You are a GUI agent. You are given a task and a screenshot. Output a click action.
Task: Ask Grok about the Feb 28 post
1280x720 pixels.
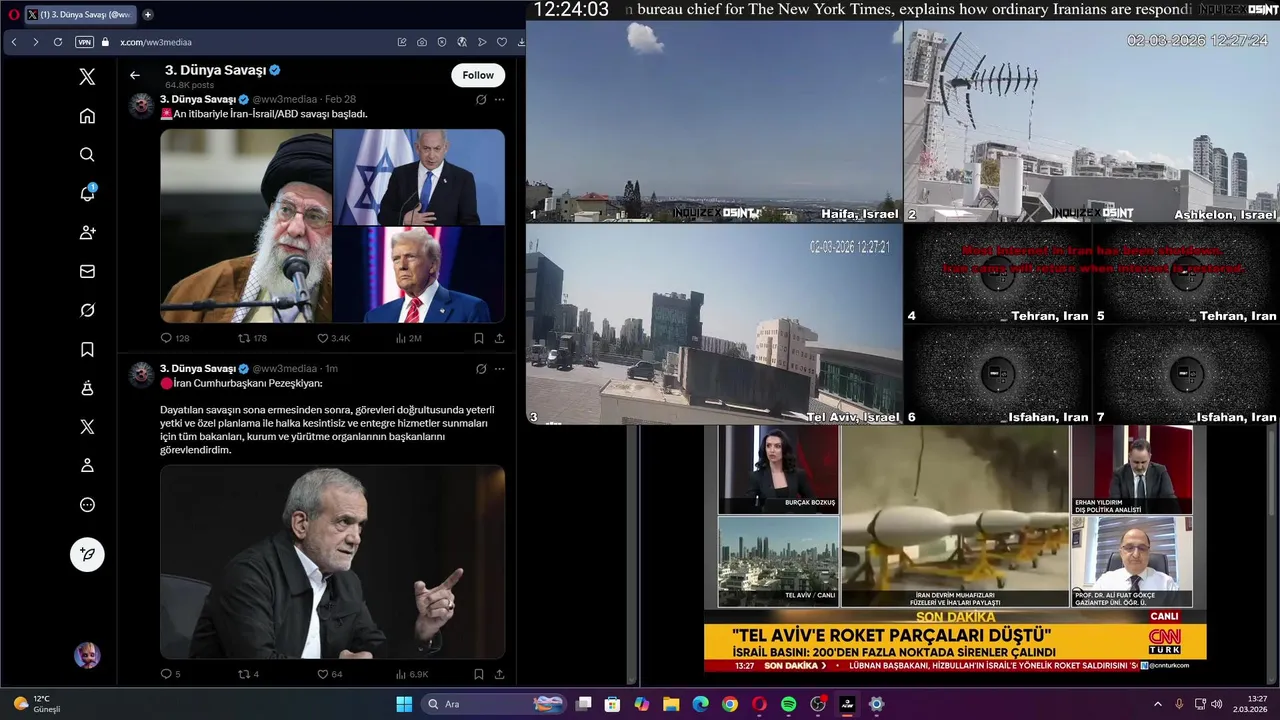point(481,100)
